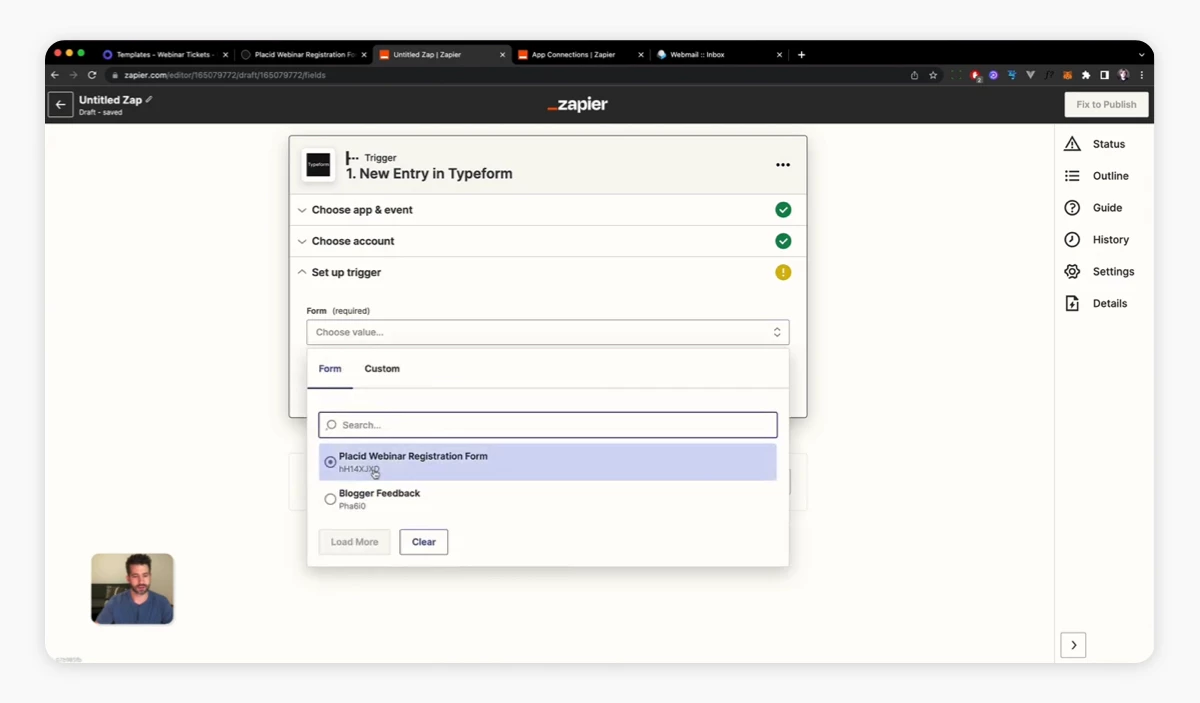Viewport: 1200px width, 703px height.
Task: Open the Vue devtools extension
Action: point(1030,75)
